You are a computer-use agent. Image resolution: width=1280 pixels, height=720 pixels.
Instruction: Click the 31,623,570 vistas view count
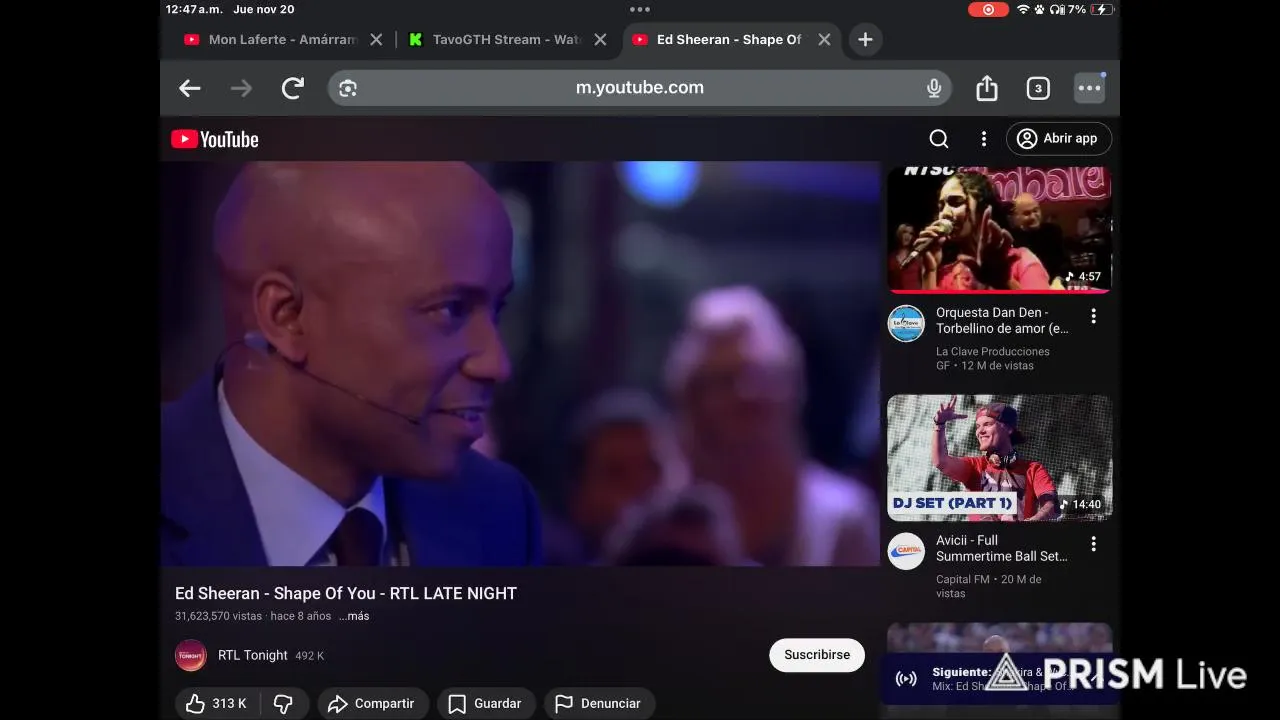[218, 616]
